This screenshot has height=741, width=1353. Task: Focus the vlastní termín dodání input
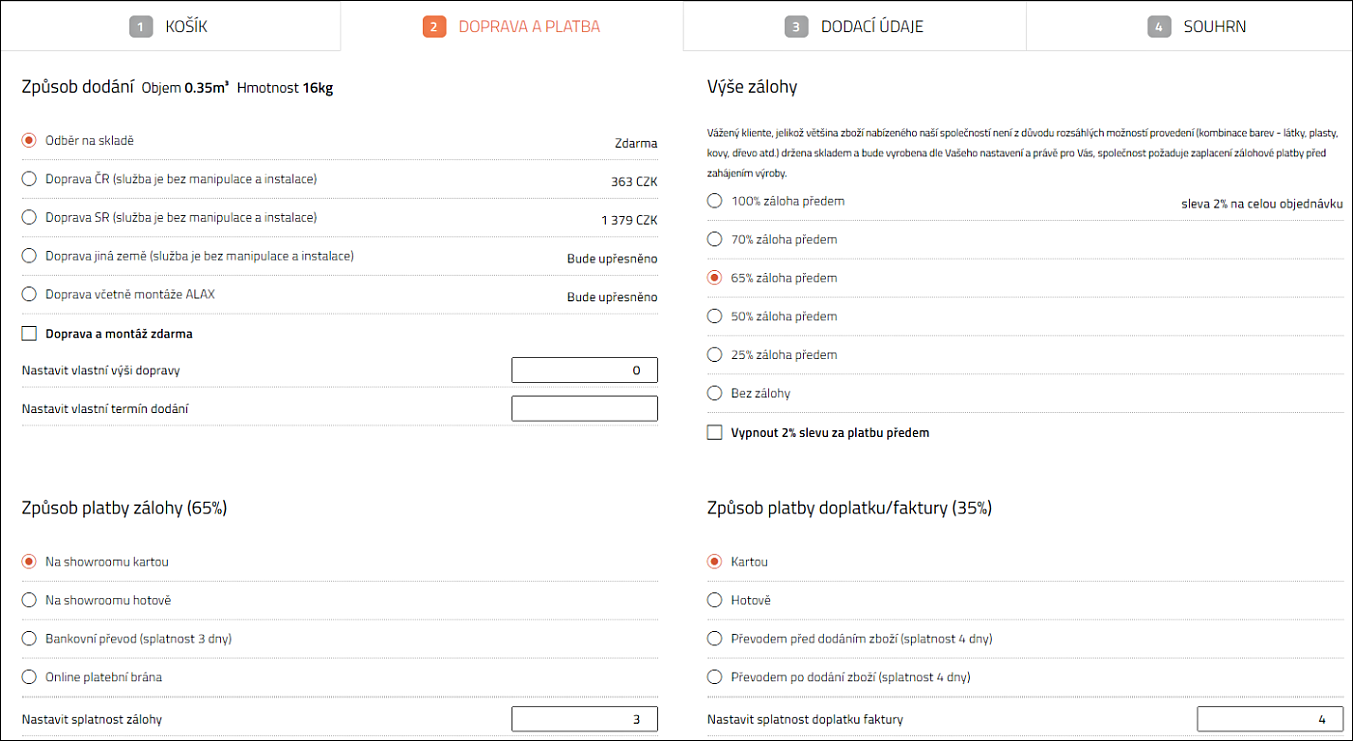pos(584,408)
